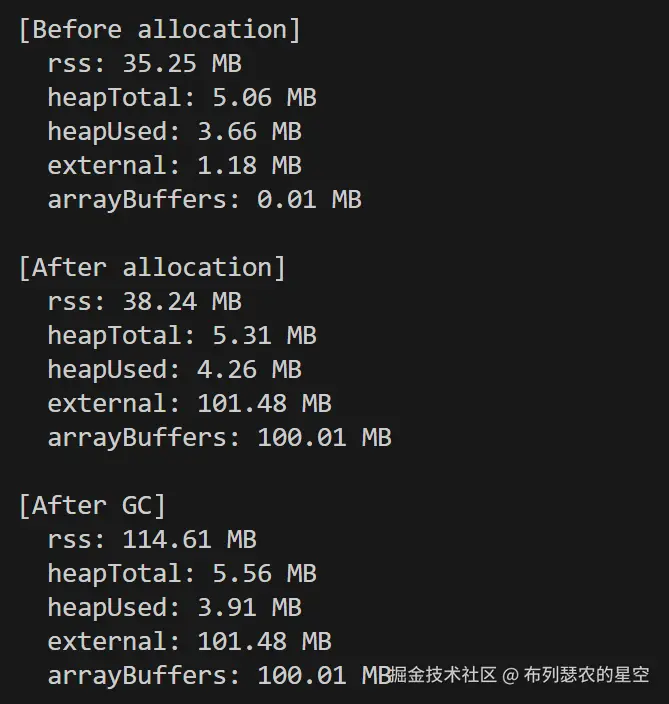This screenshot has height=704, width=669.
Task: Click the [After GC] header line
Action: click(x=92, y=505)
